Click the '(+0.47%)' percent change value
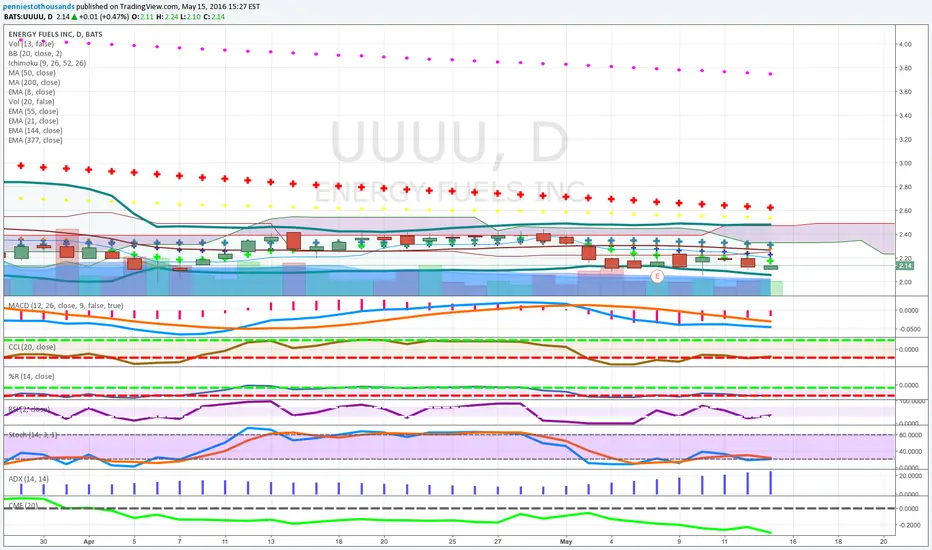The width and height of the screenshot is (932, 550). [114, 17]
